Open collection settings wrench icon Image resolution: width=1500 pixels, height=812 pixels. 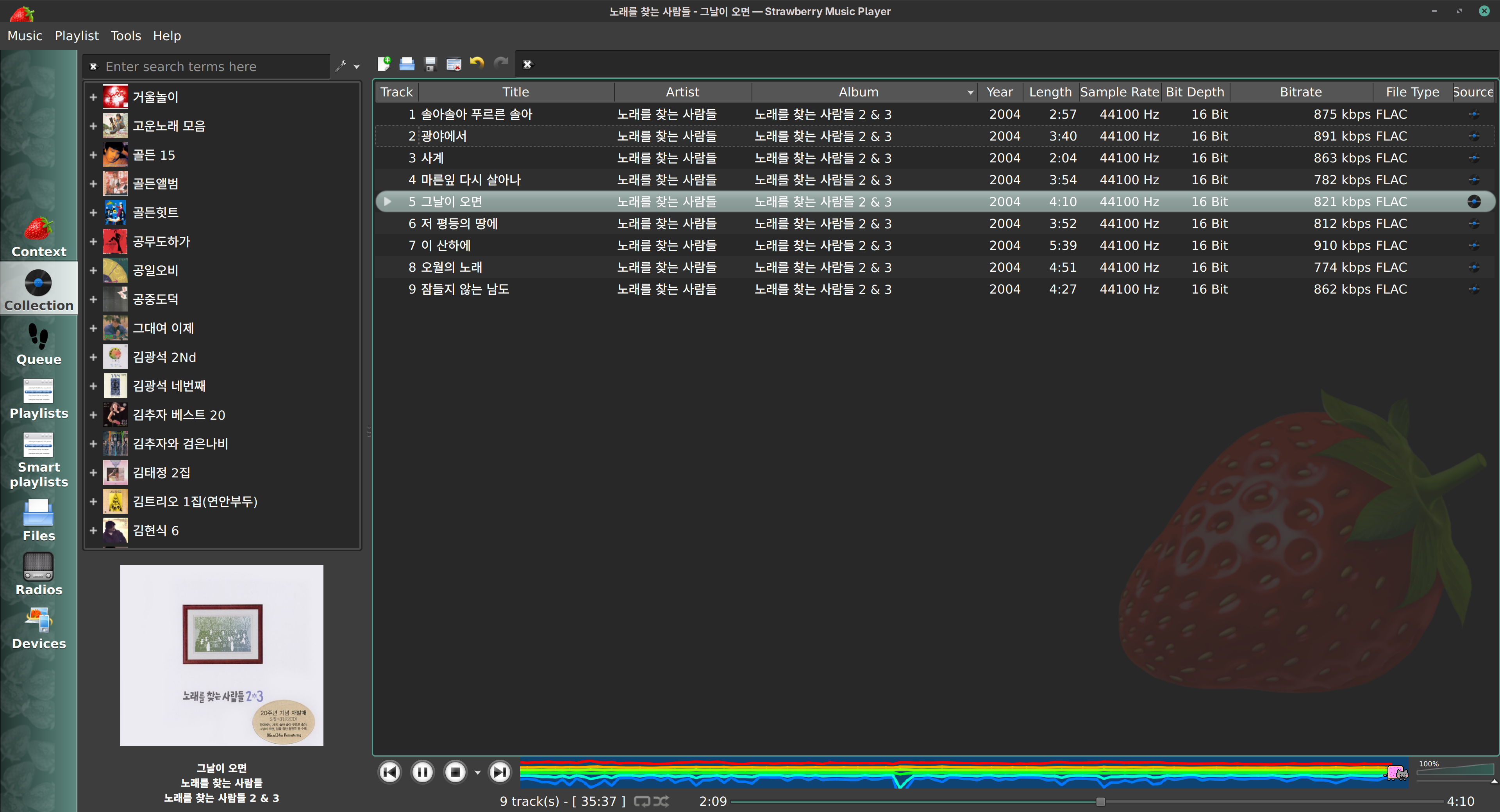tap(342, 66)
